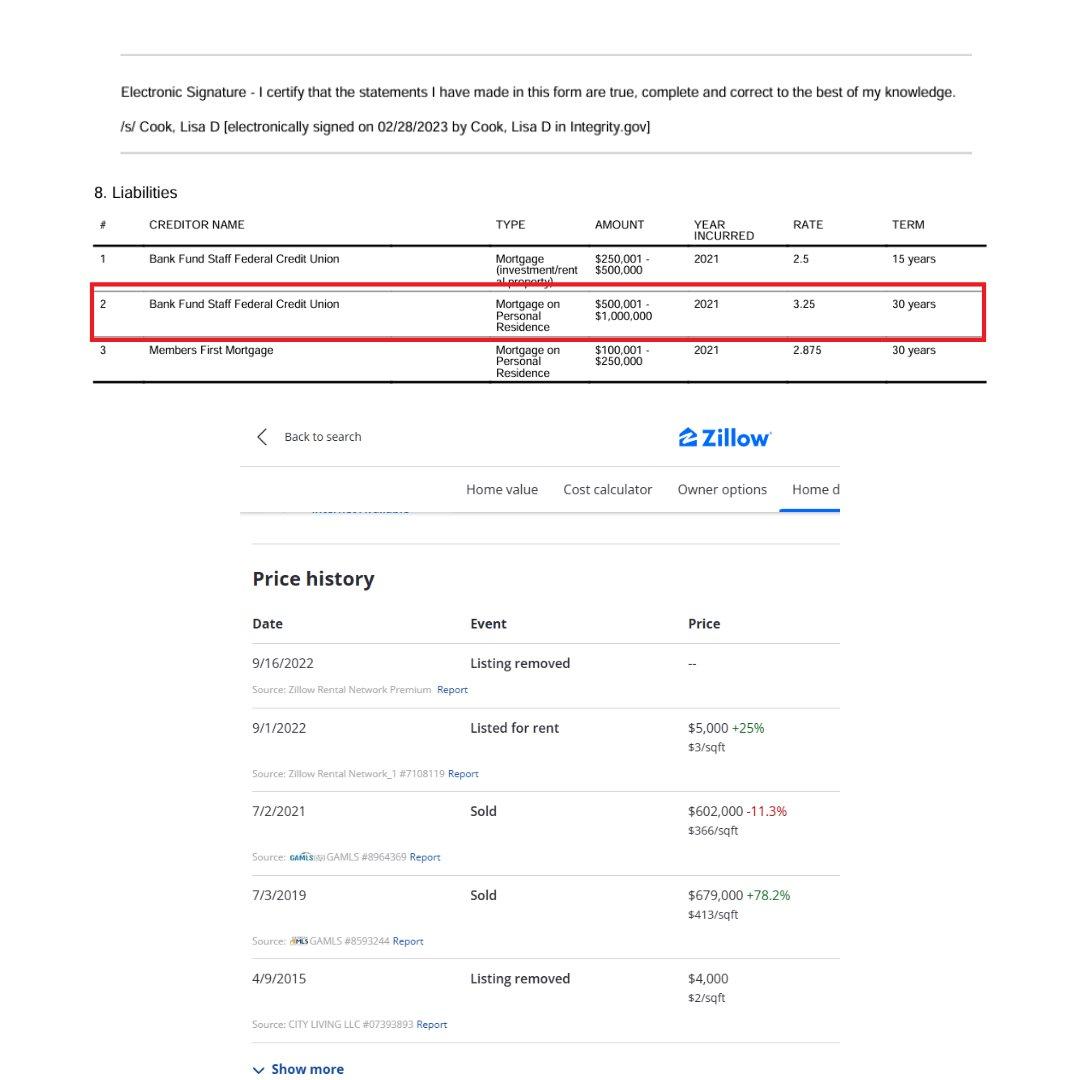
Task: Select the highlighted liability row 2
Action: pyautogui.click(x=538, y=313)
